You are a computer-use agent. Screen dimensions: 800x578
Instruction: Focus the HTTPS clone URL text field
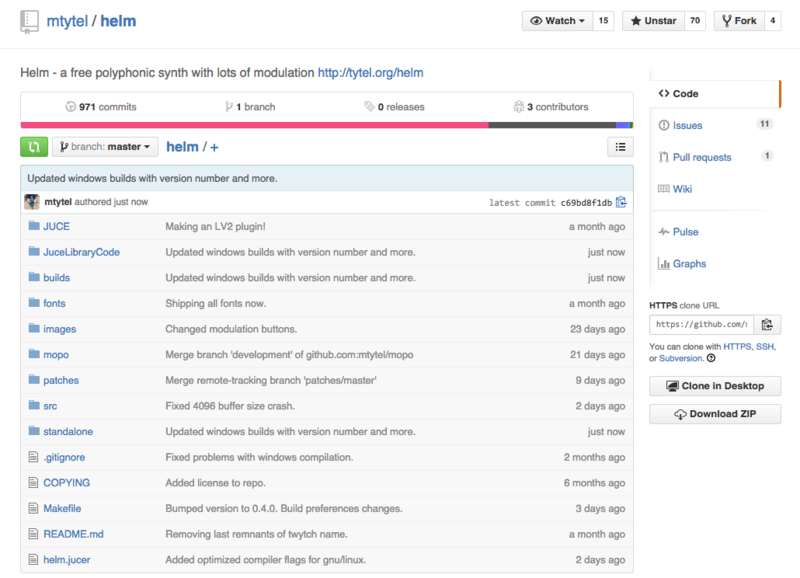(x=701, y=324)
